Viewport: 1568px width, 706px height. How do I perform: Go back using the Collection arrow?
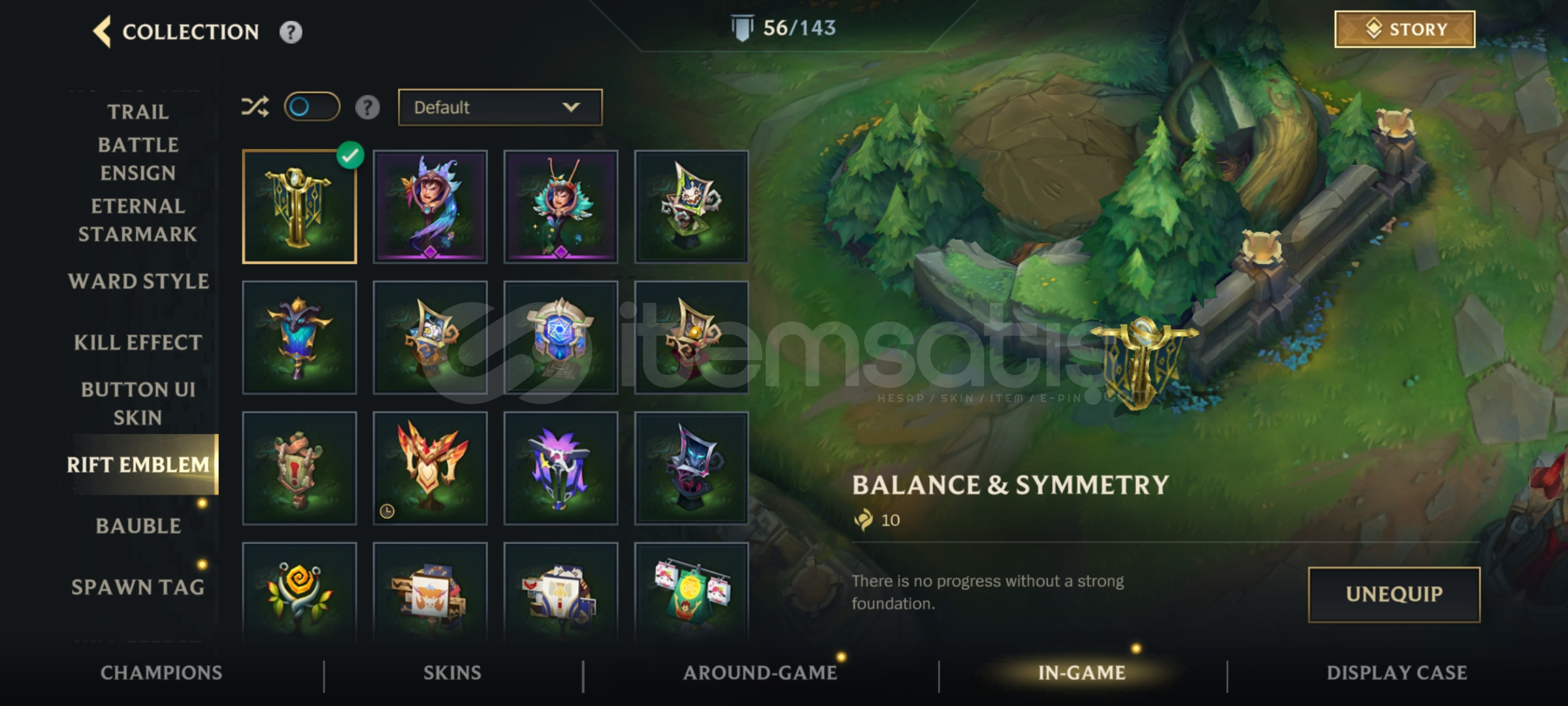(102, 31)
